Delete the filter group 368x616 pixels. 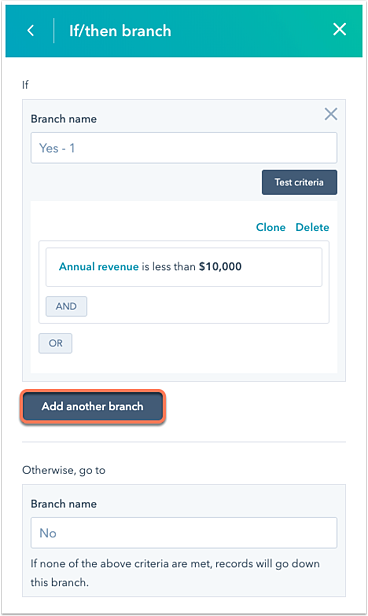[x=312, y=227]
